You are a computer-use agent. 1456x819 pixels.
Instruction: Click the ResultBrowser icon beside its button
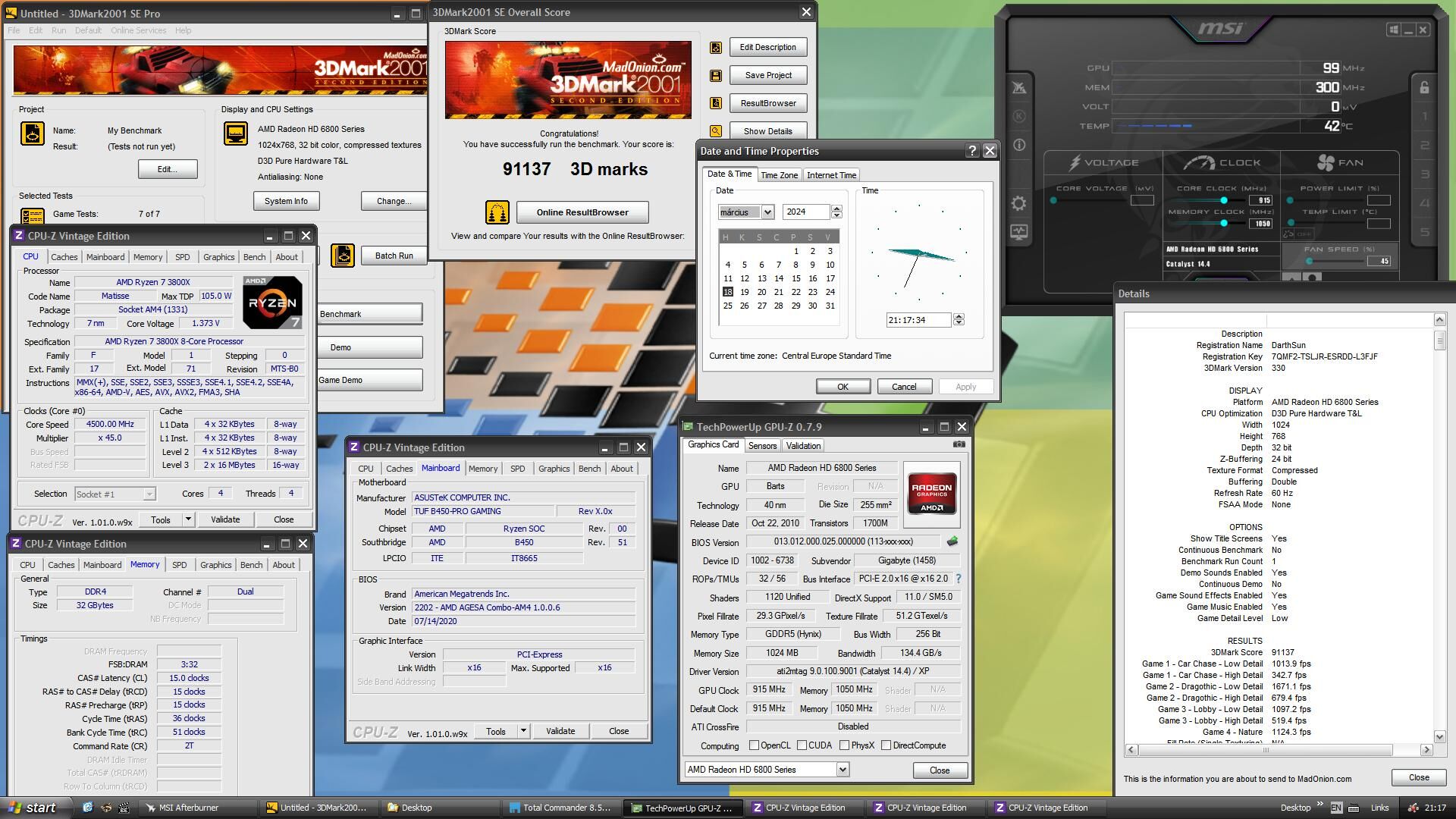pyautogui.click(x=715, y=103)
